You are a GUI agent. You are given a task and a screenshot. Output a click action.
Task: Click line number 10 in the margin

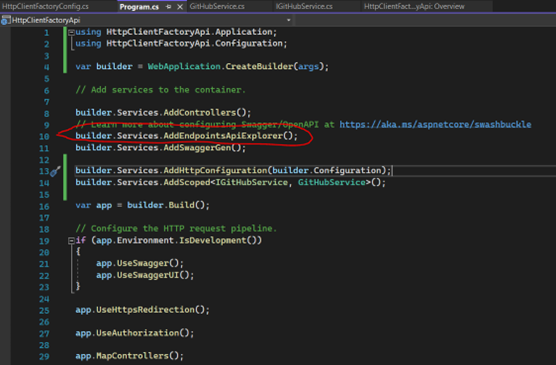pyautogui.click(x=44, y=137)
